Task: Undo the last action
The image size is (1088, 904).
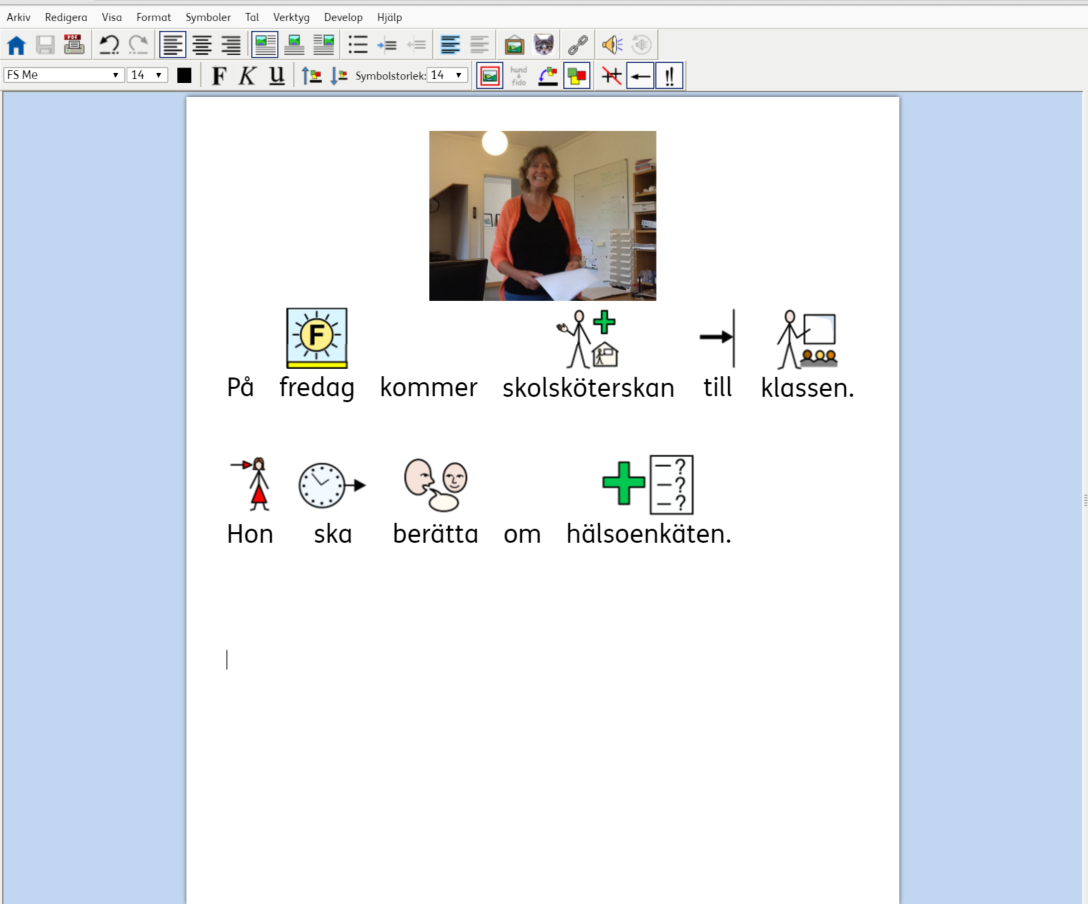Action: click(111, 42)
